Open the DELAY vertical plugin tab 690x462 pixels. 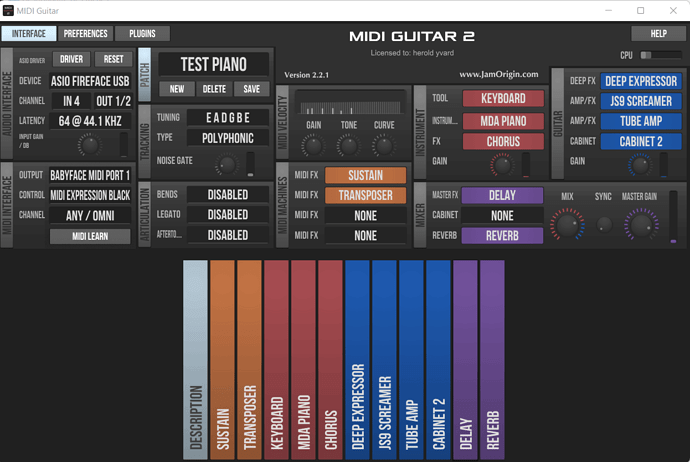tap(466, 360)
